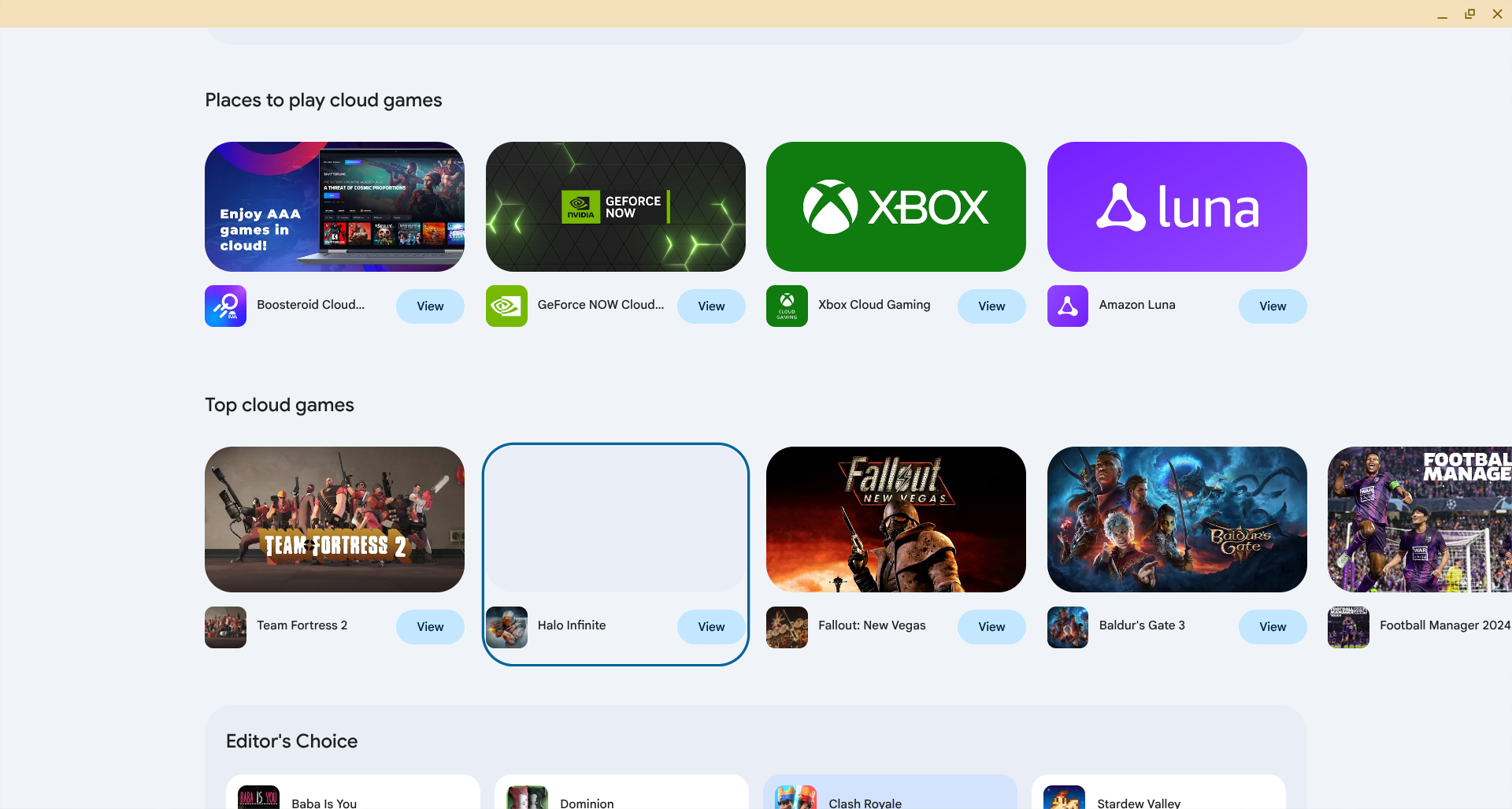1512x809 pixels.
Task: Click the Halo Infinite small icon
Action: coord(506,627)
